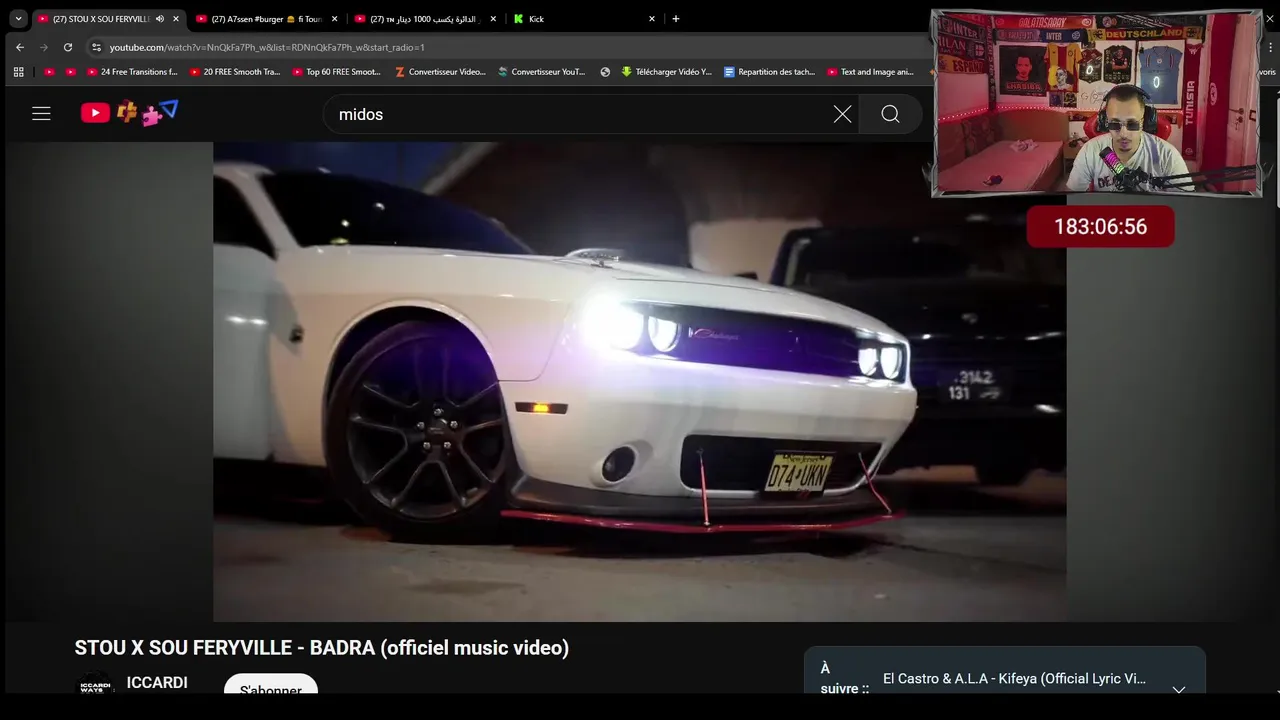This screenshot has height=720, width=1280.
Task: Close the STOU X SOU FERYVILLE tab
Action: point(176,19)
